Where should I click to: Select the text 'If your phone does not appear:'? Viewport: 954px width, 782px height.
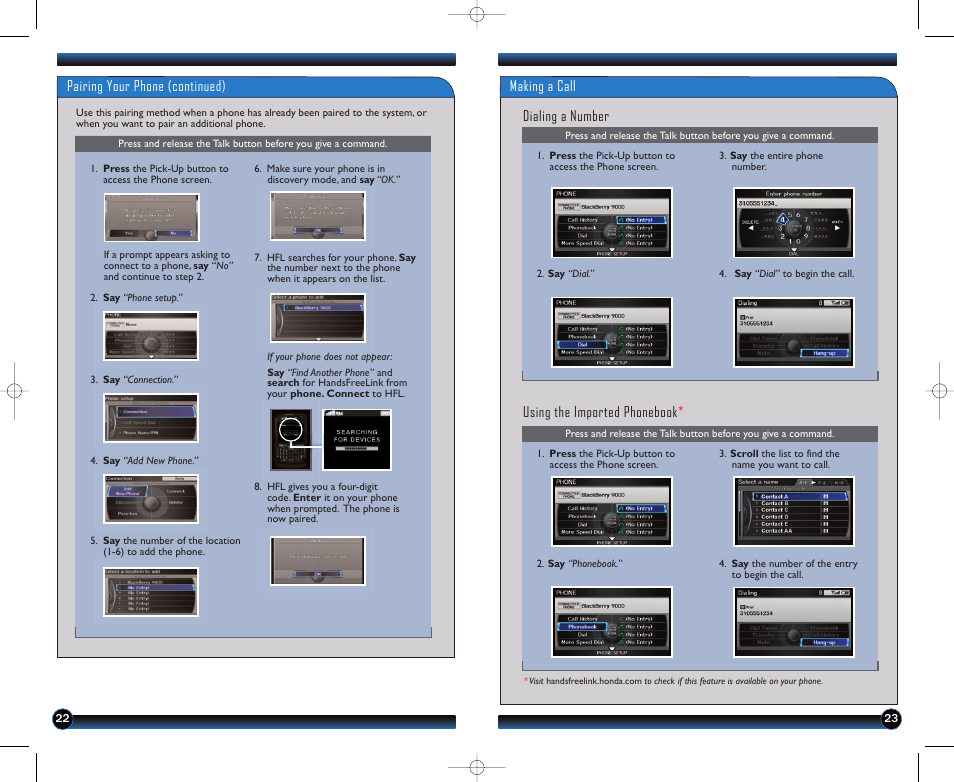[330, 357]
